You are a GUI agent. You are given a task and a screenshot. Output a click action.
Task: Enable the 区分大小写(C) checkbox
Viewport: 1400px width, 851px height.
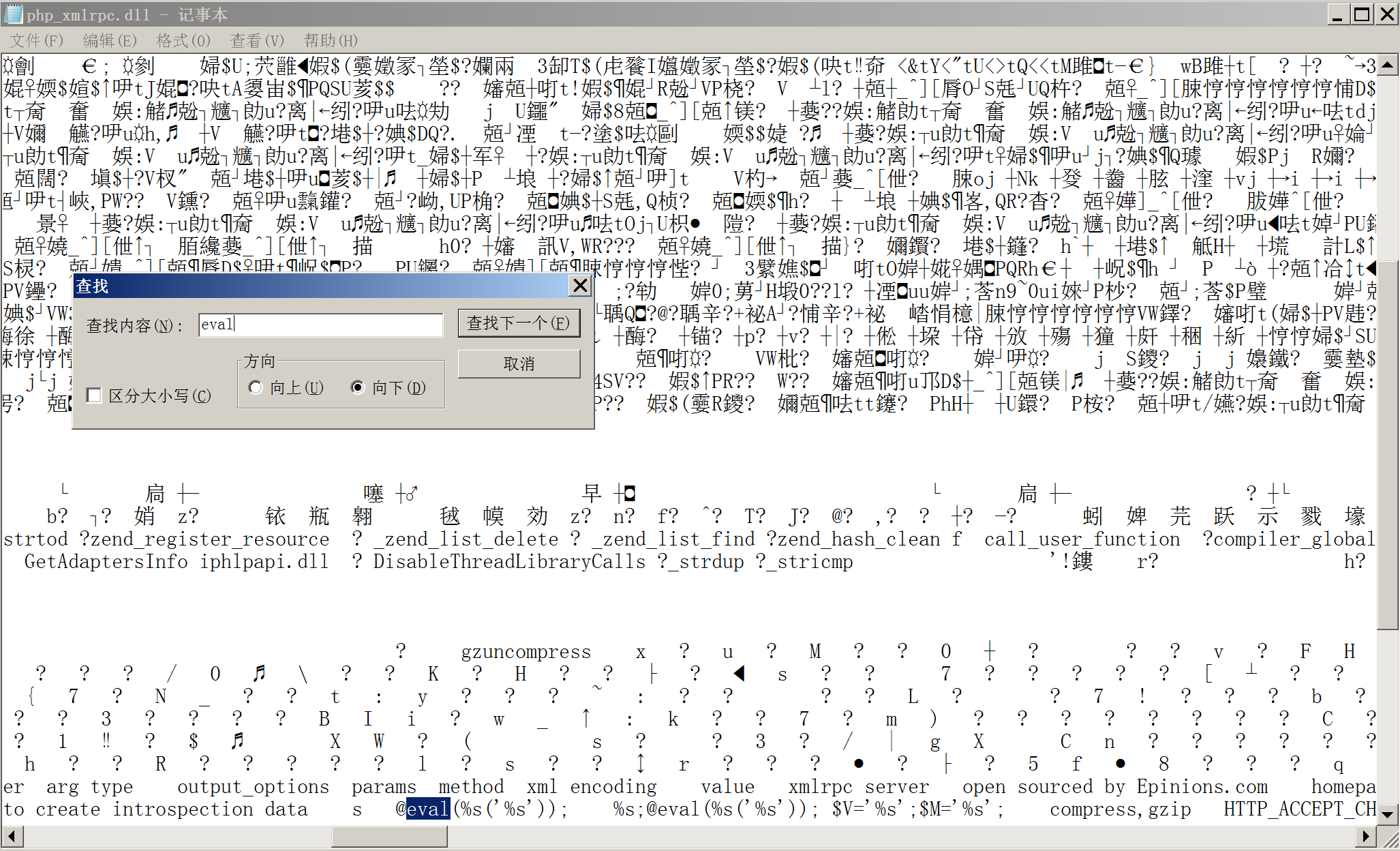(x=95, y=395)
